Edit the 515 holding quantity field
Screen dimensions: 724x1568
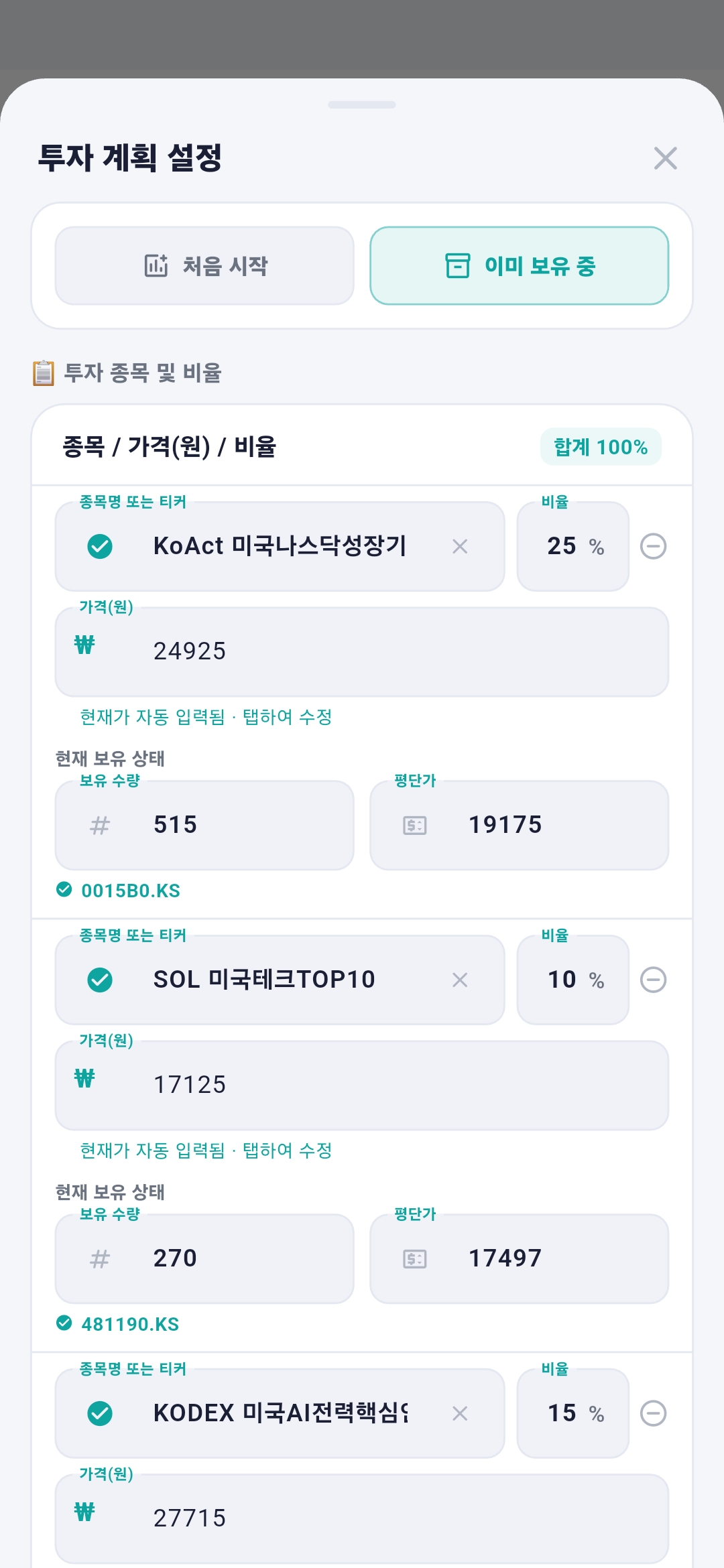point(204,826)
